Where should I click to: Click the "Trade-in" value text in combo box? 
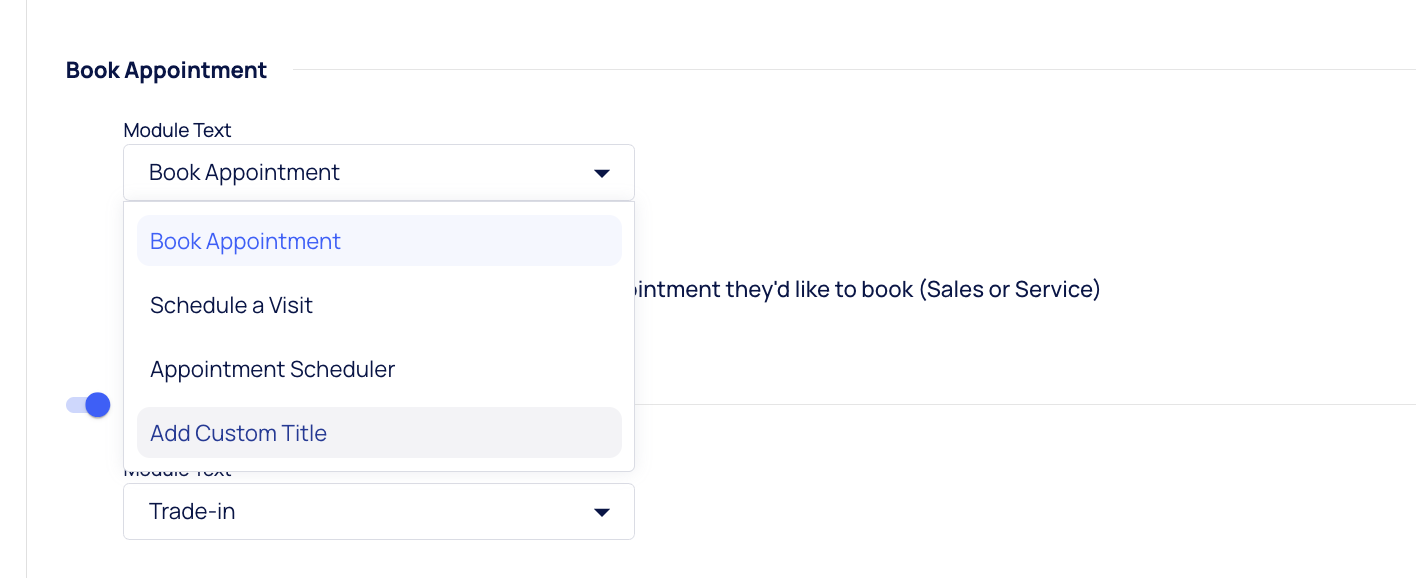point(192,512)
